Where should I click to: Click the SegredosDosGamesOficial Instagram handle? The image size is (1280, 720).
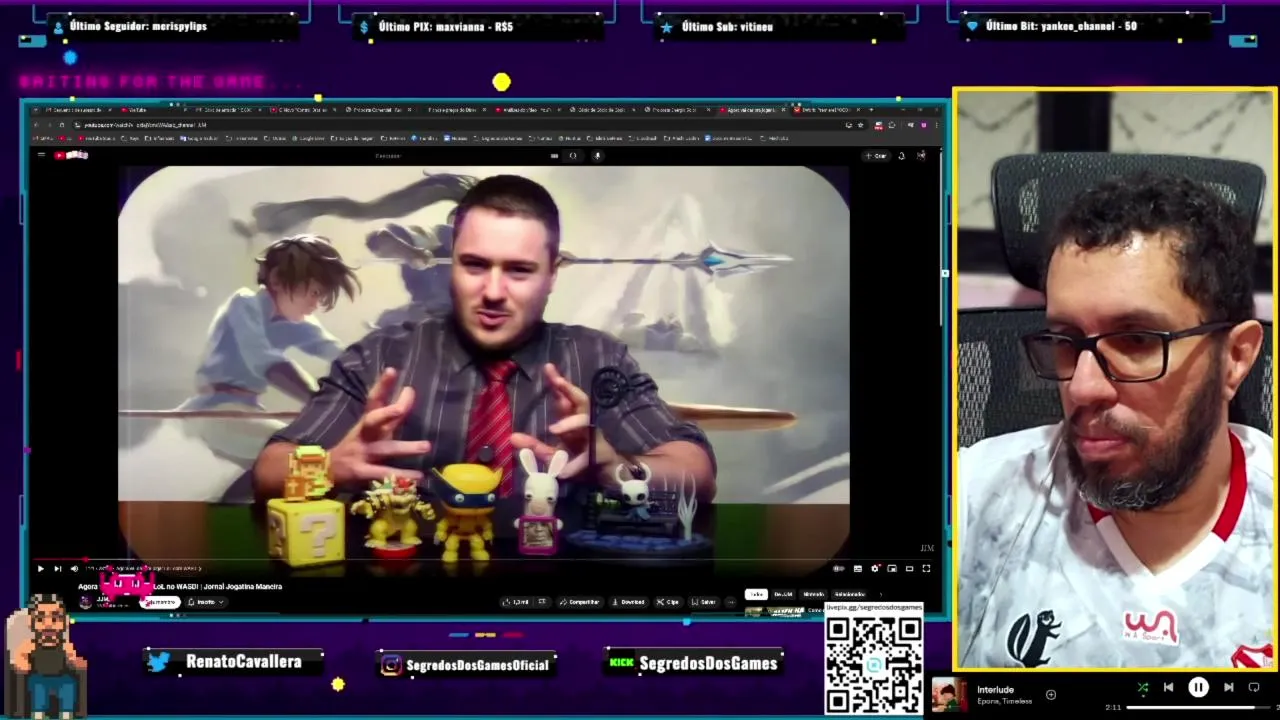[x=478, y=664]
